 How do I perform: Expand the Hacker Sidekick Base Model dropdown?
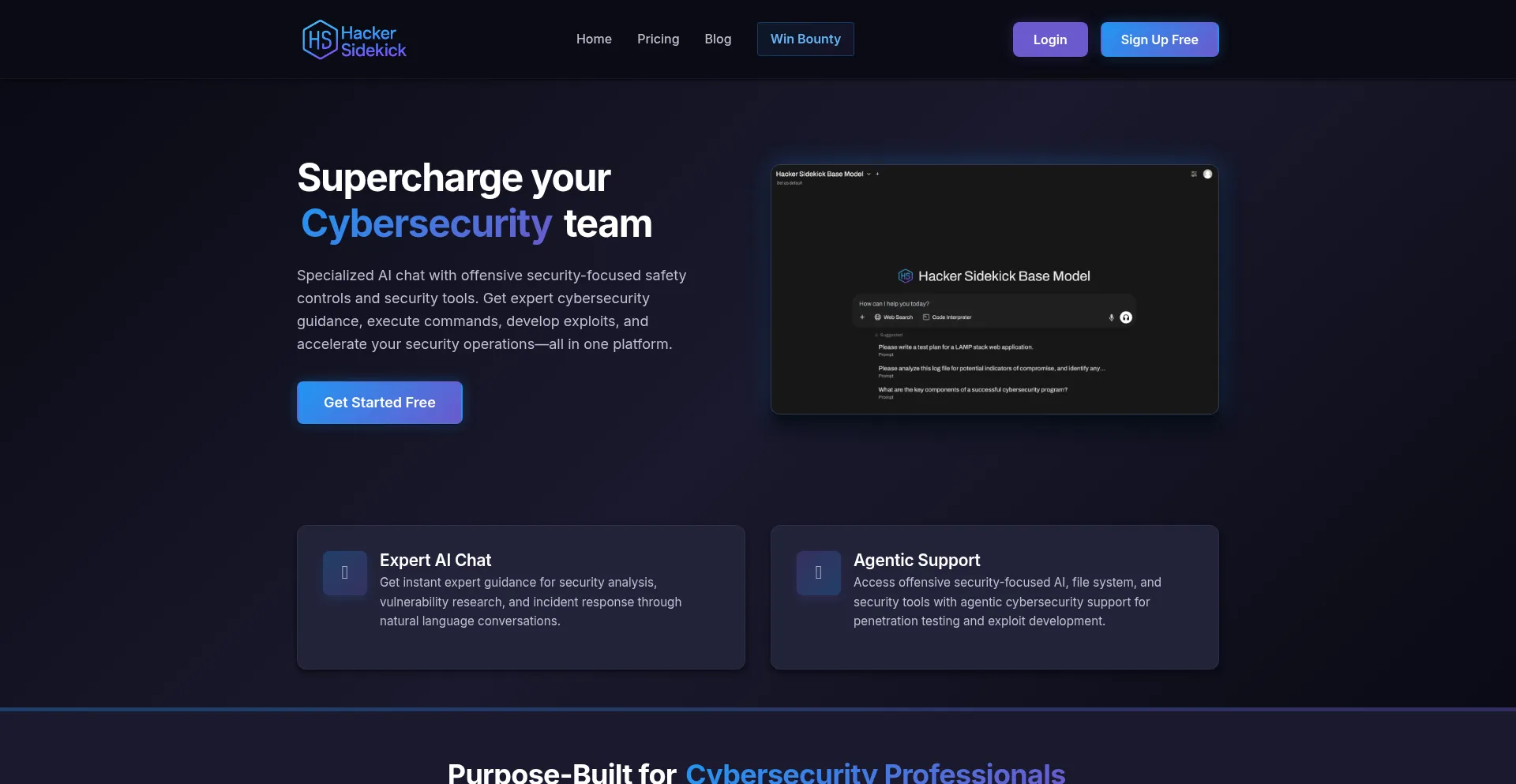click(x=869, y=174)
